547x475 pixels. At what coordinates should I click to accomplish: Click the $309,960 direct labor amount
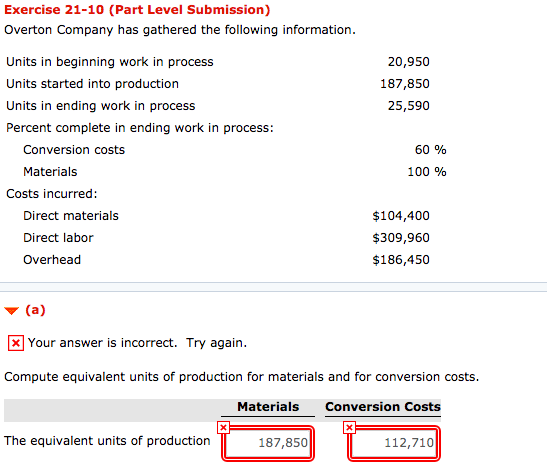[x=401, y=238]
